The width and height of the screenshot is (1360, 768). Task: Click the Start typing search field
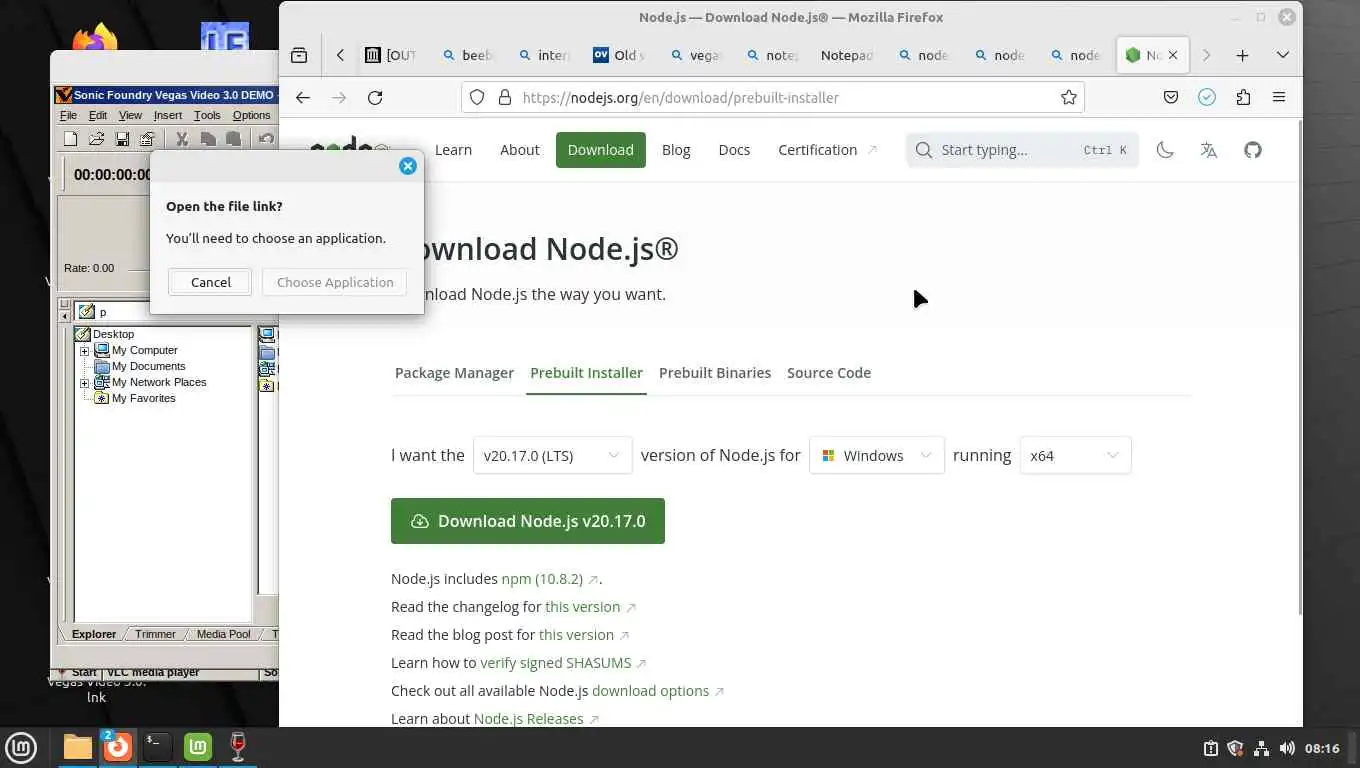(x=1022, y=150)
